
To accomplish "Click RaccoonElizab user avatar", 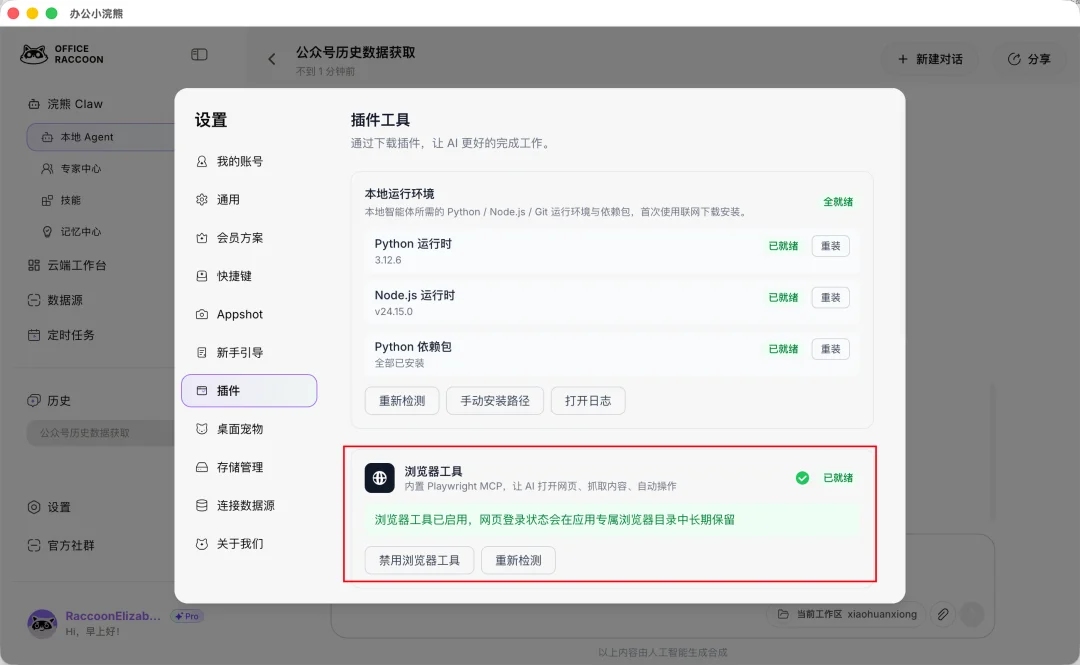I will pyautogui.click(x=42, y=623).
